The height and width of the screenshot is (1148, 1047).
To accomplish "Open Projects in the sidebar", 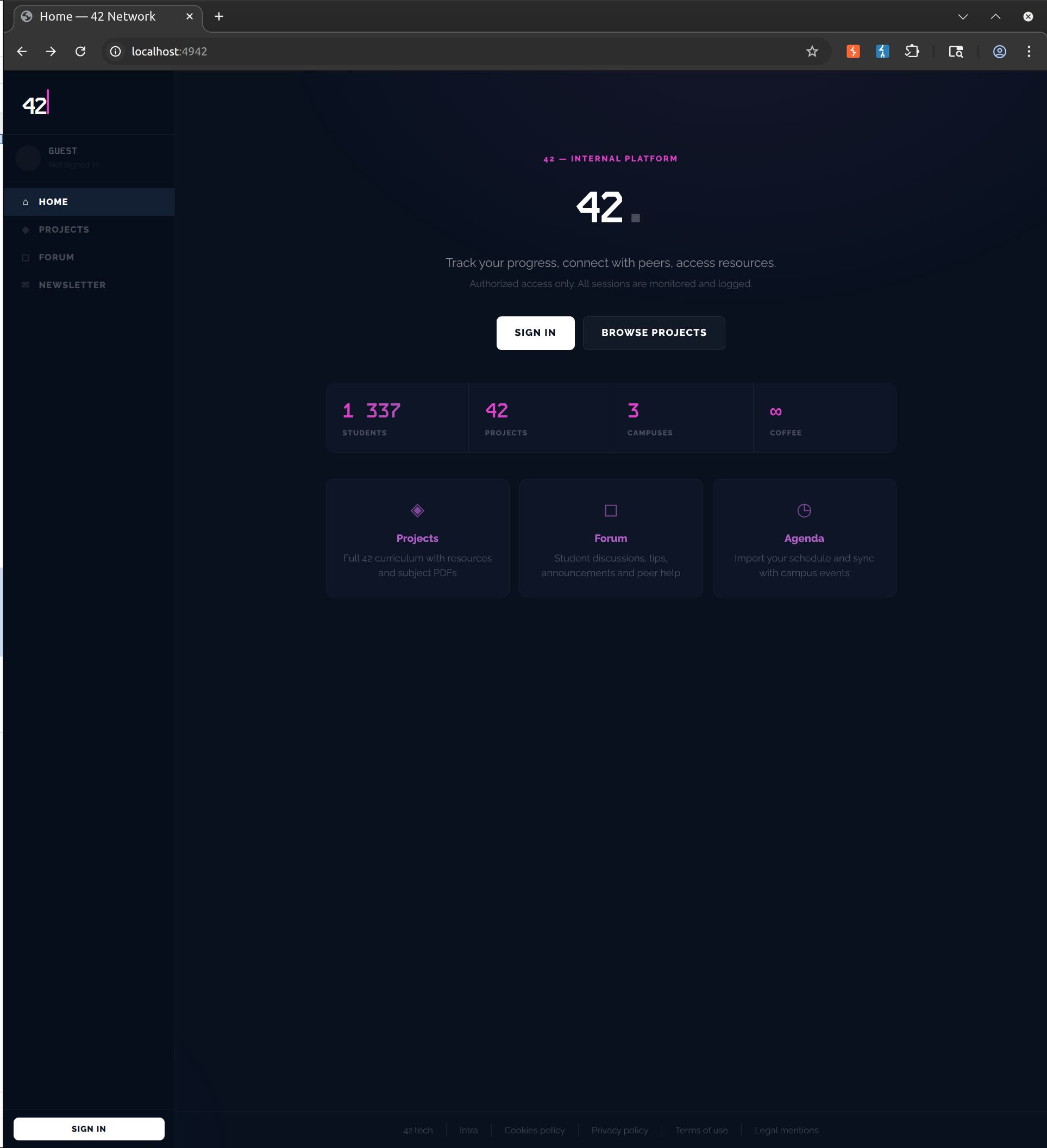I will [x=89, y=230].
